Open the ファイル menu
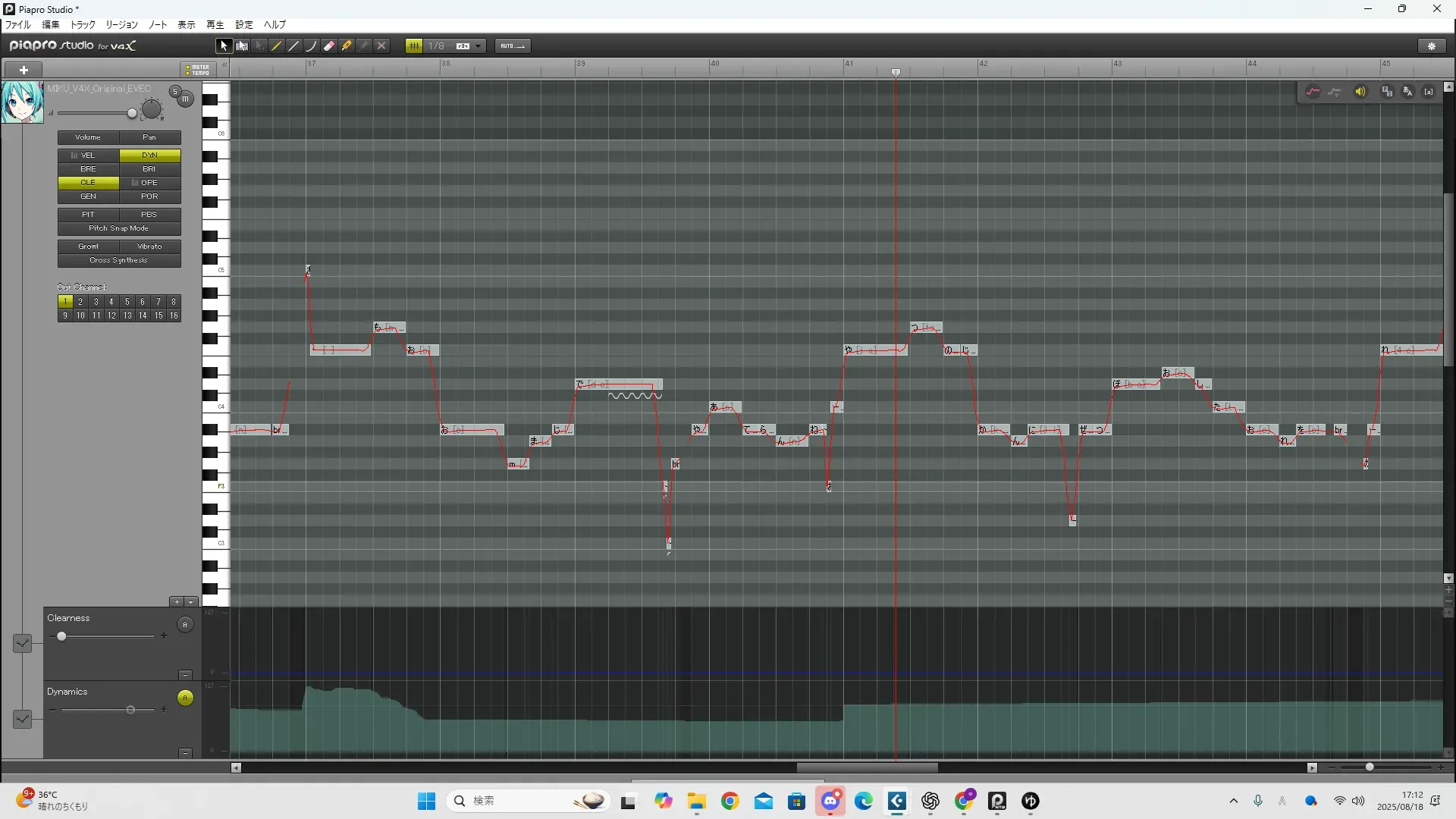The image size is (1456, 819). tap(18, 25)
